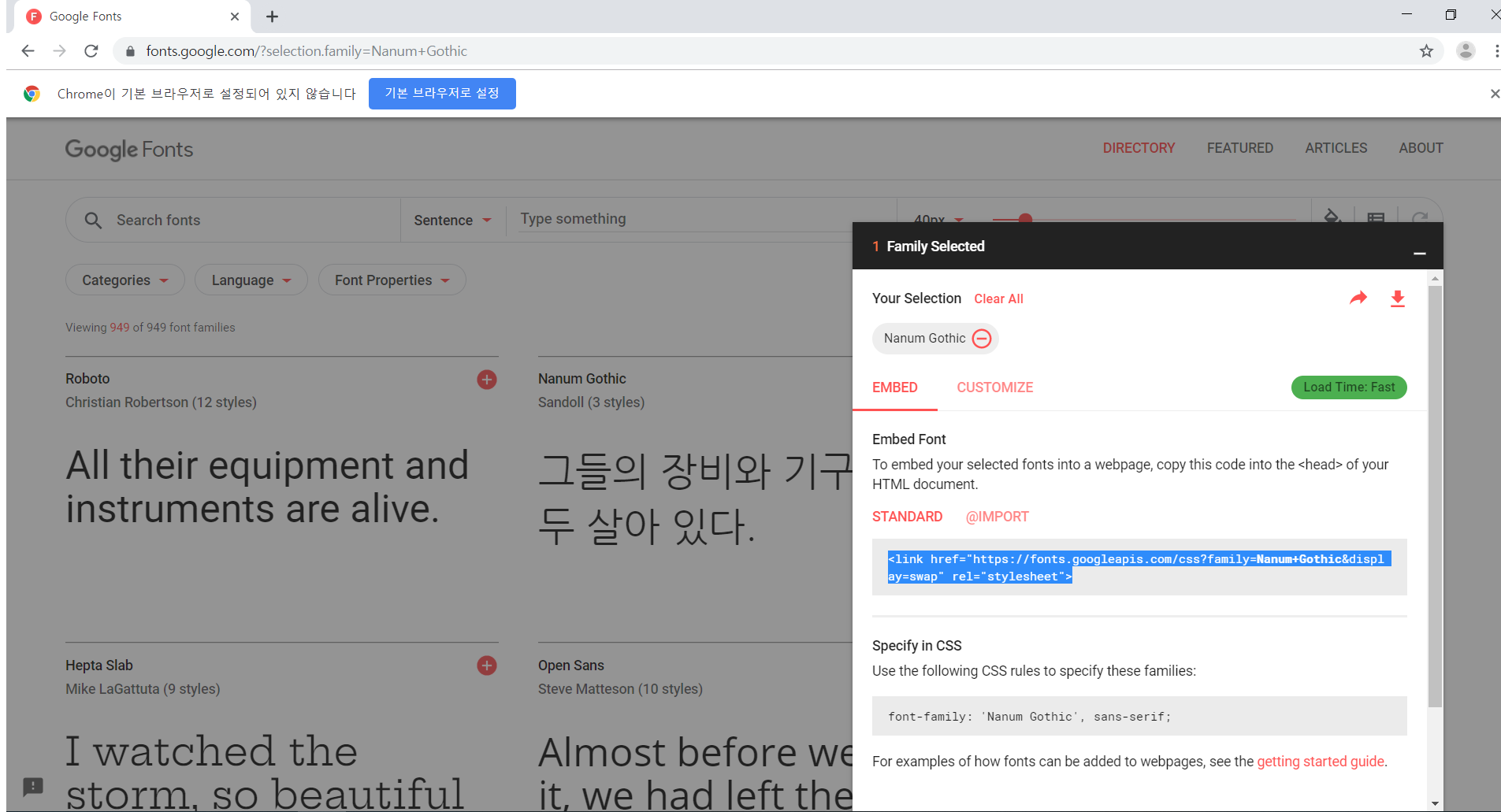
Task: Click the browser forward arrow
Action: click(x=60, y=51)
